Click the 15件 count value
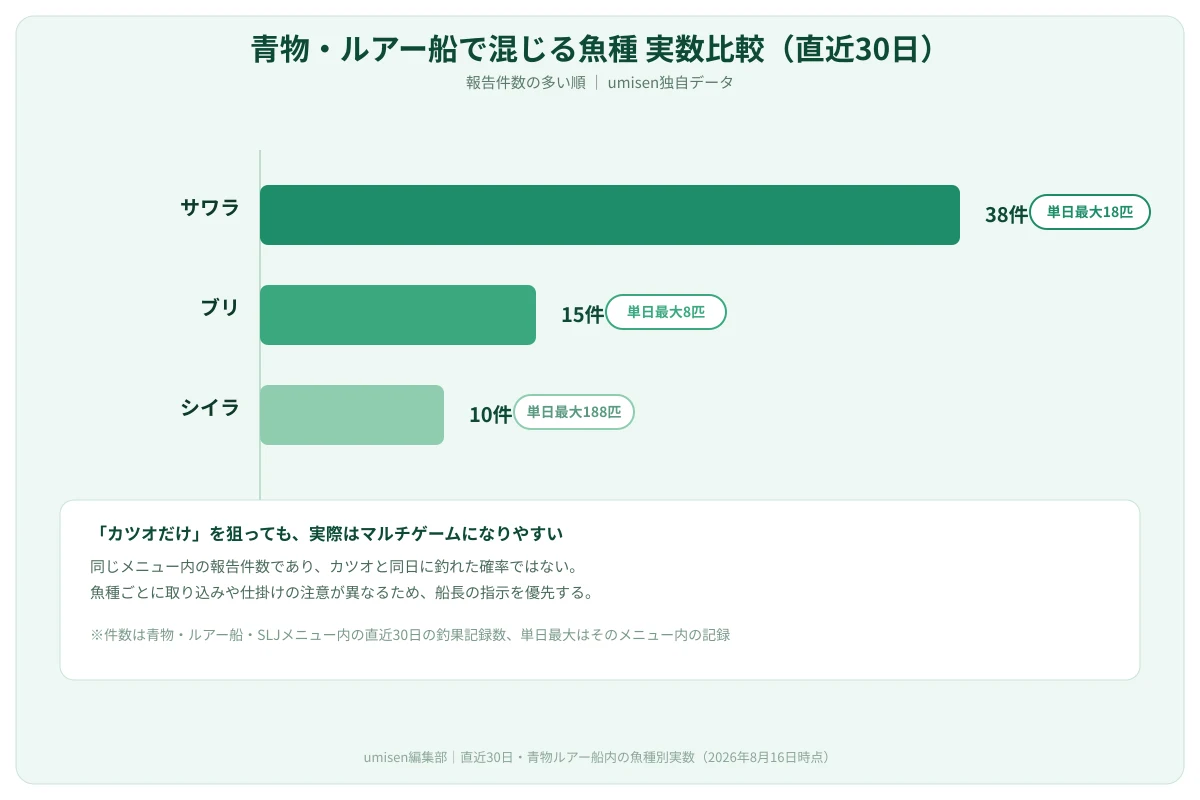The image size is (1200, 800). [x=582, y=315]
